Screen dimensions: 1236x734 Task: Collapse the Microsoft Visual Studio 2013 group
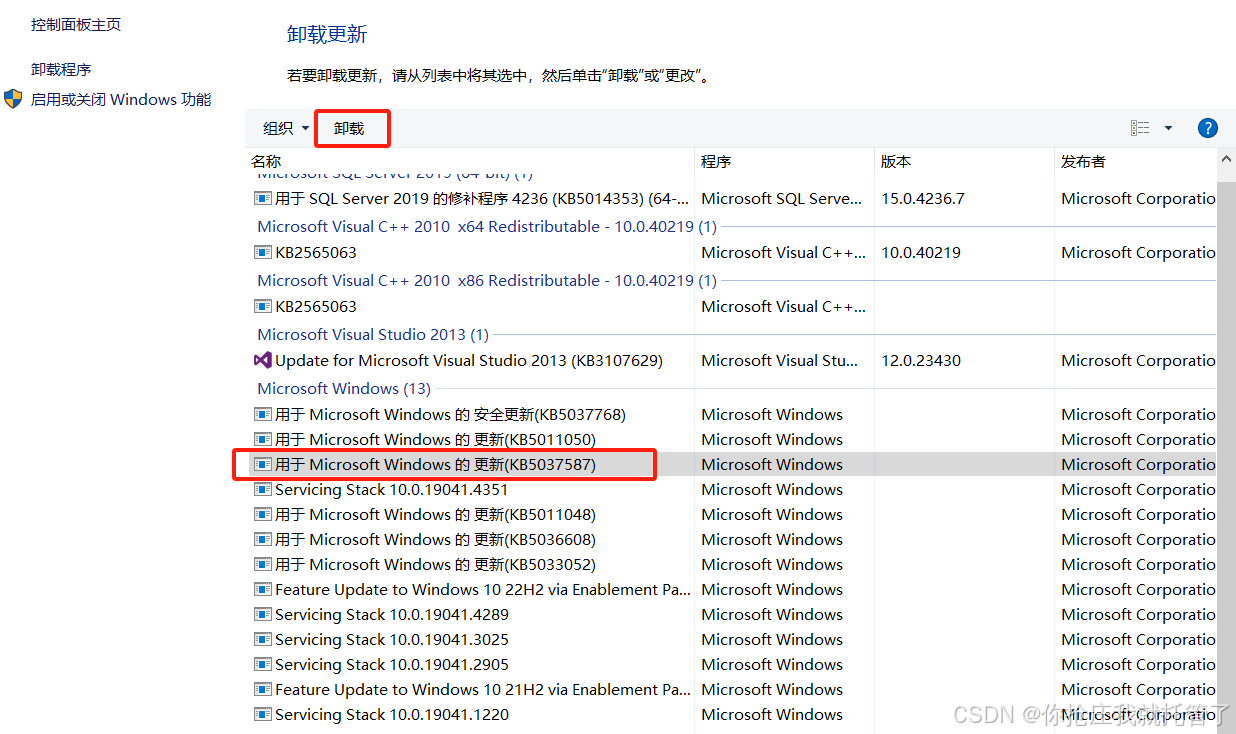point(373,334)
